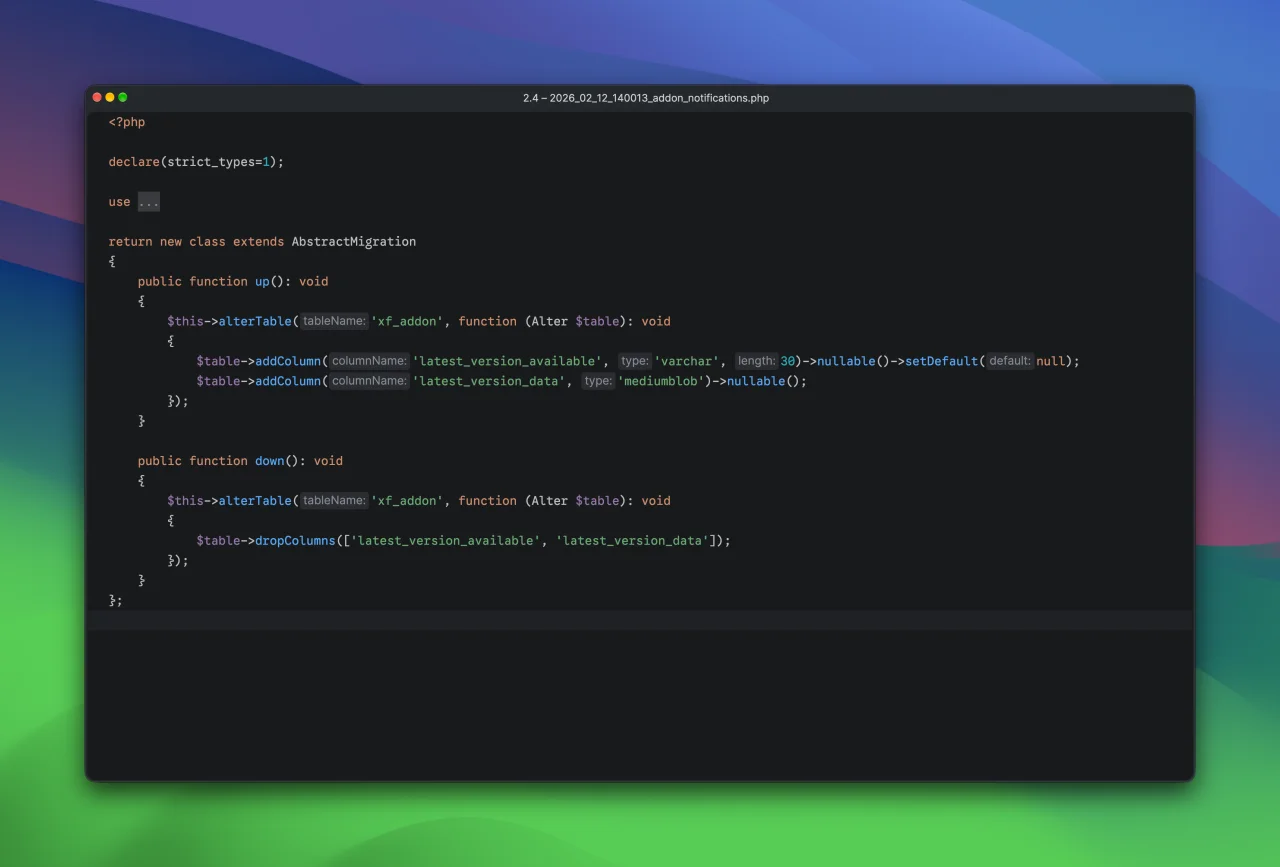The image size is (1280, 867).
Task: Click 'latest_version_data' in the addColumn line
Action: click(489, 381)
